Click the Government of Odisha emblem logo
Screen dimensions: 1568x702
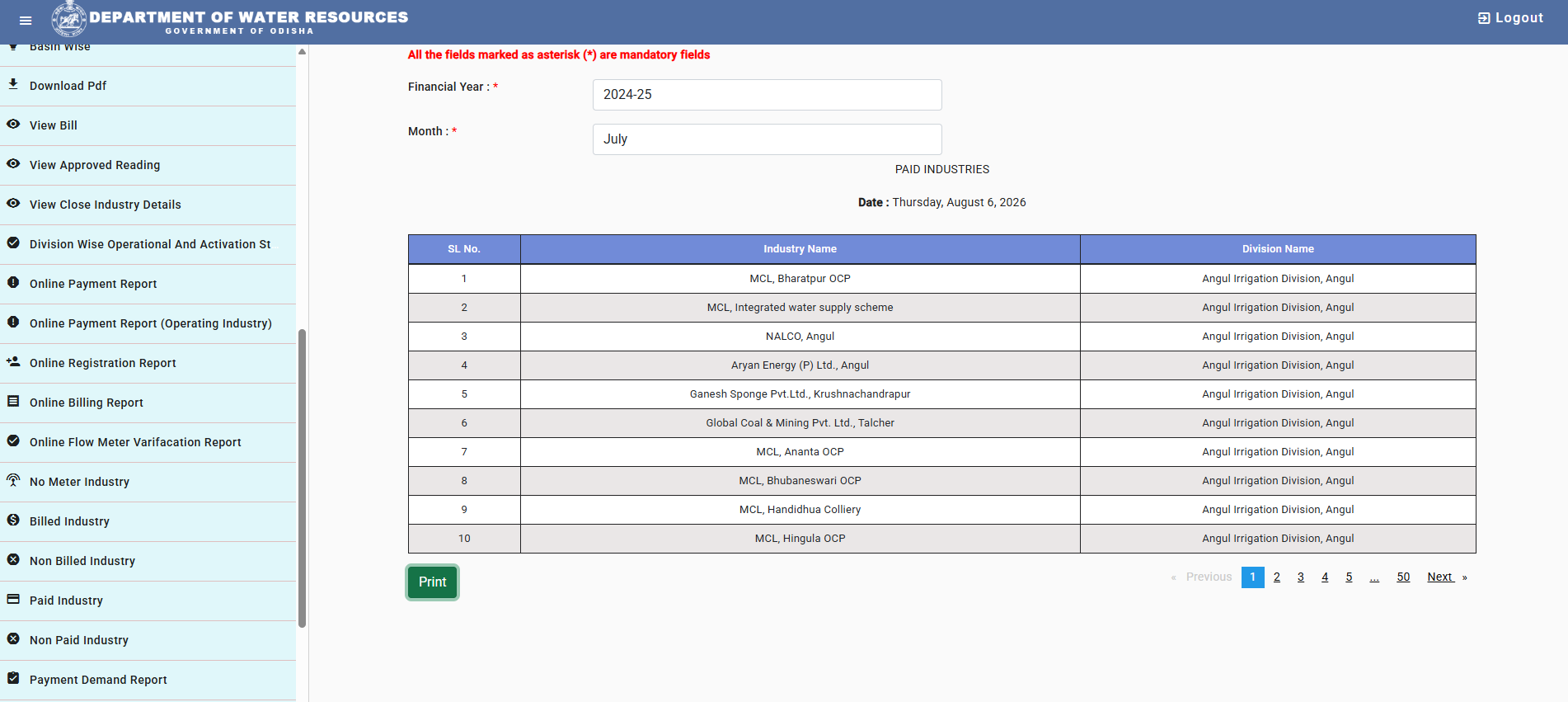pyautogui.click(x=69, y=18)
